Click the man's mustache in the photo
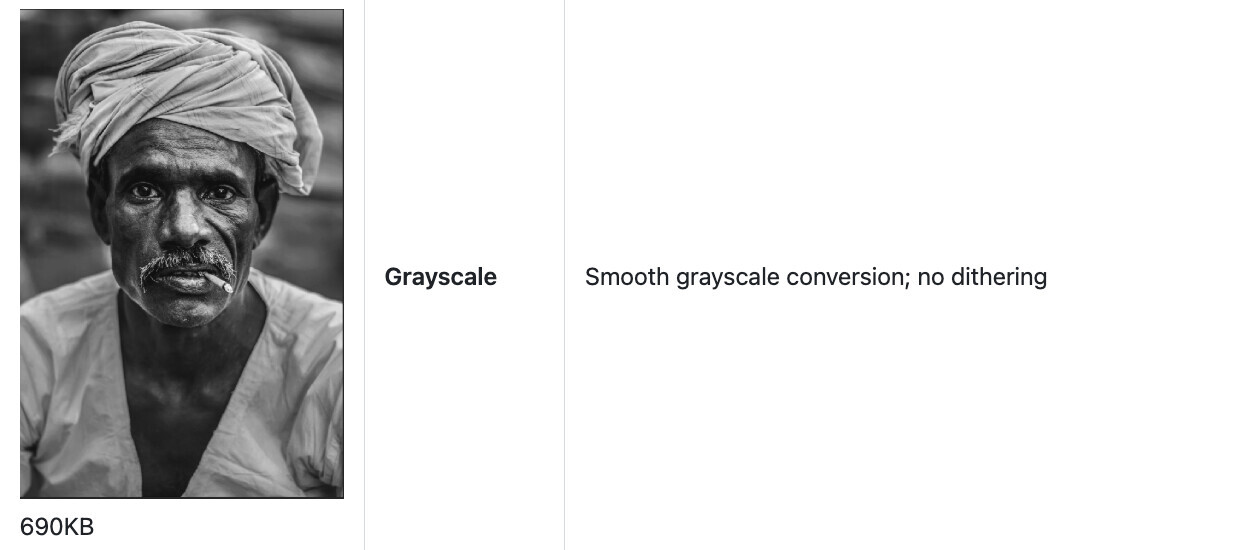The height and width of the screenshot is (550, 1254). [186, 263]
